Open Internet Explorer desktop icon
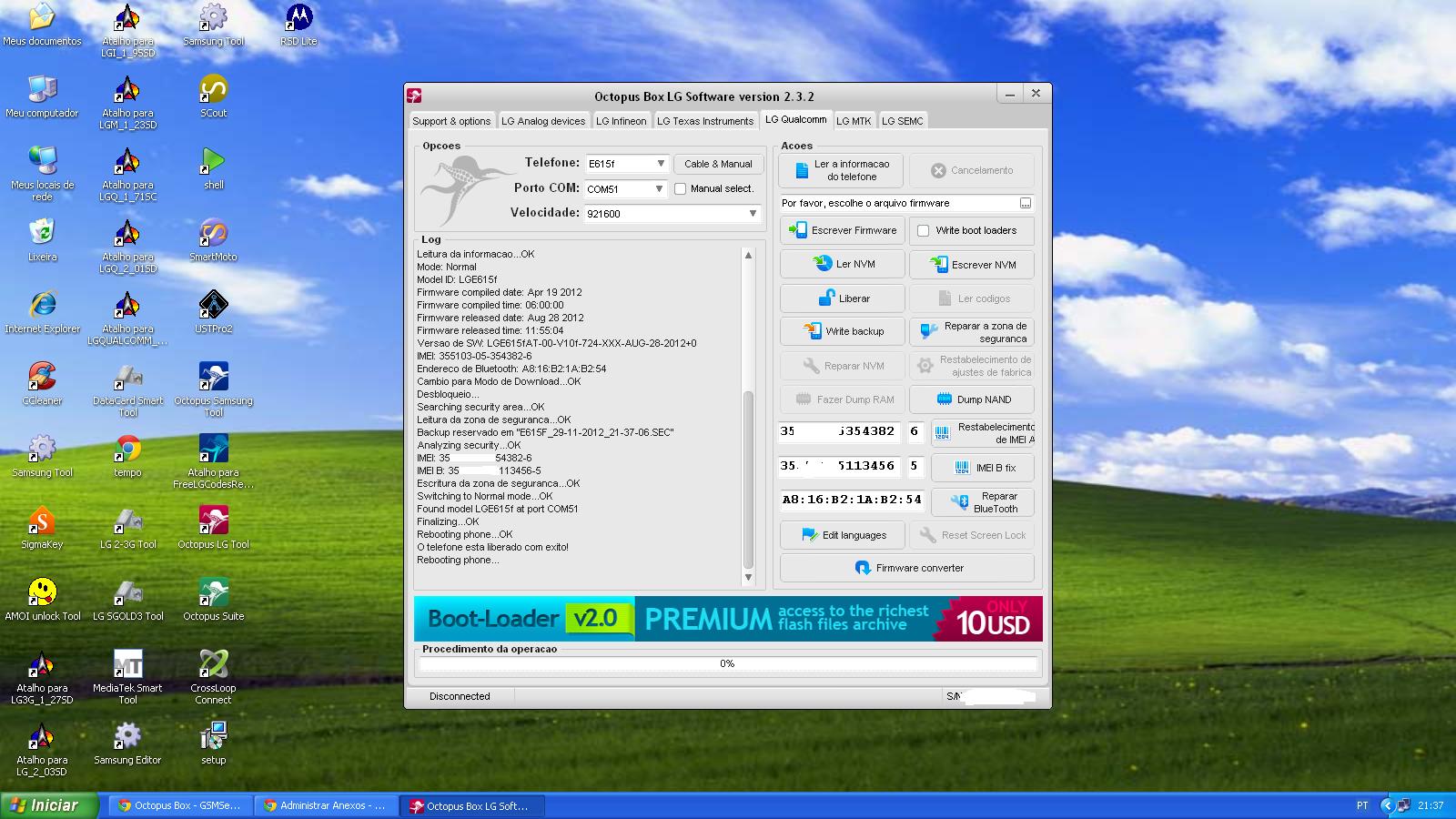The height and width of the screenshot is (819, 1456). 42,311
